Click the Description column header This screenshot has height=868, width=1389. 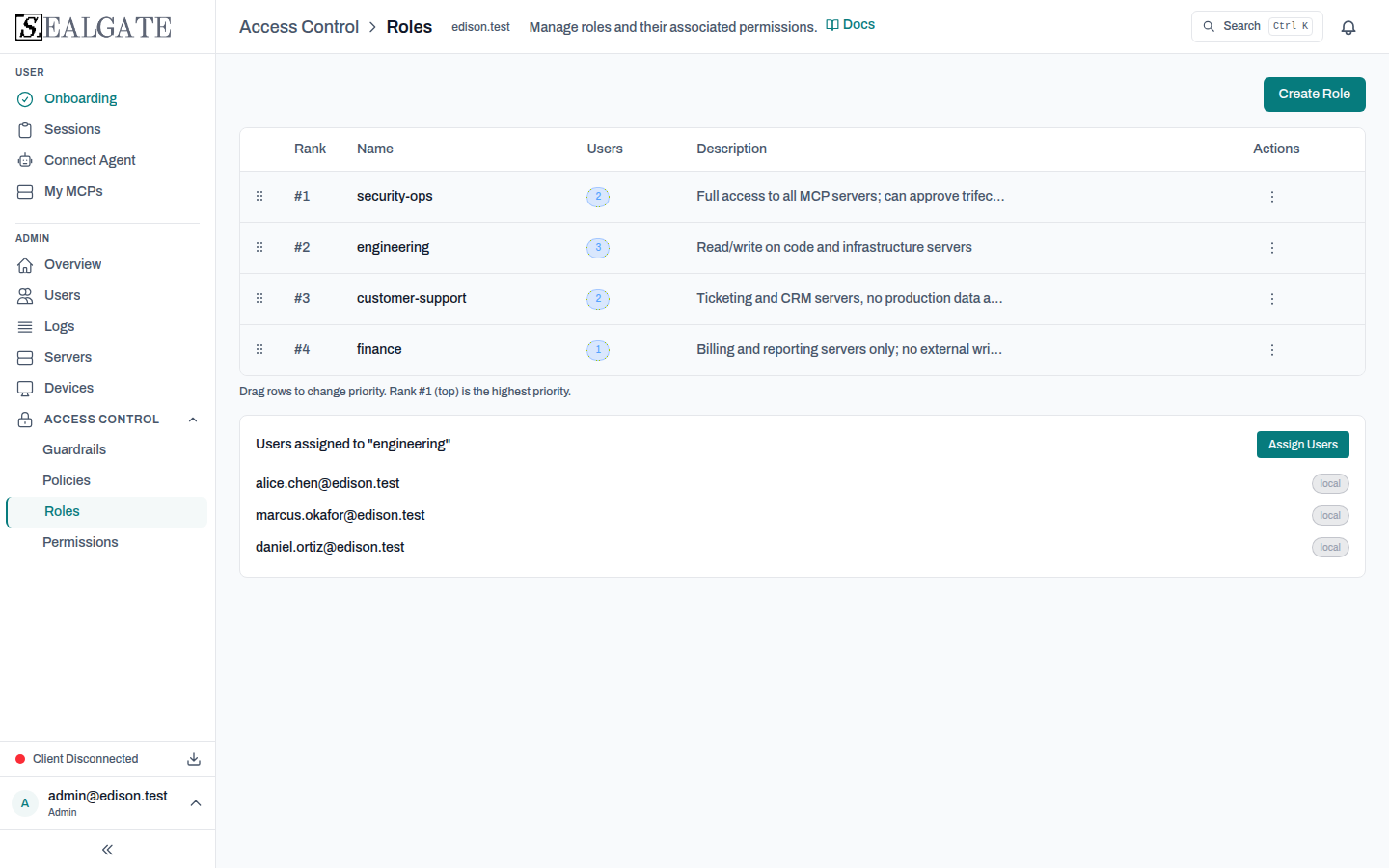pyautogui.click(x=732, y=149)
